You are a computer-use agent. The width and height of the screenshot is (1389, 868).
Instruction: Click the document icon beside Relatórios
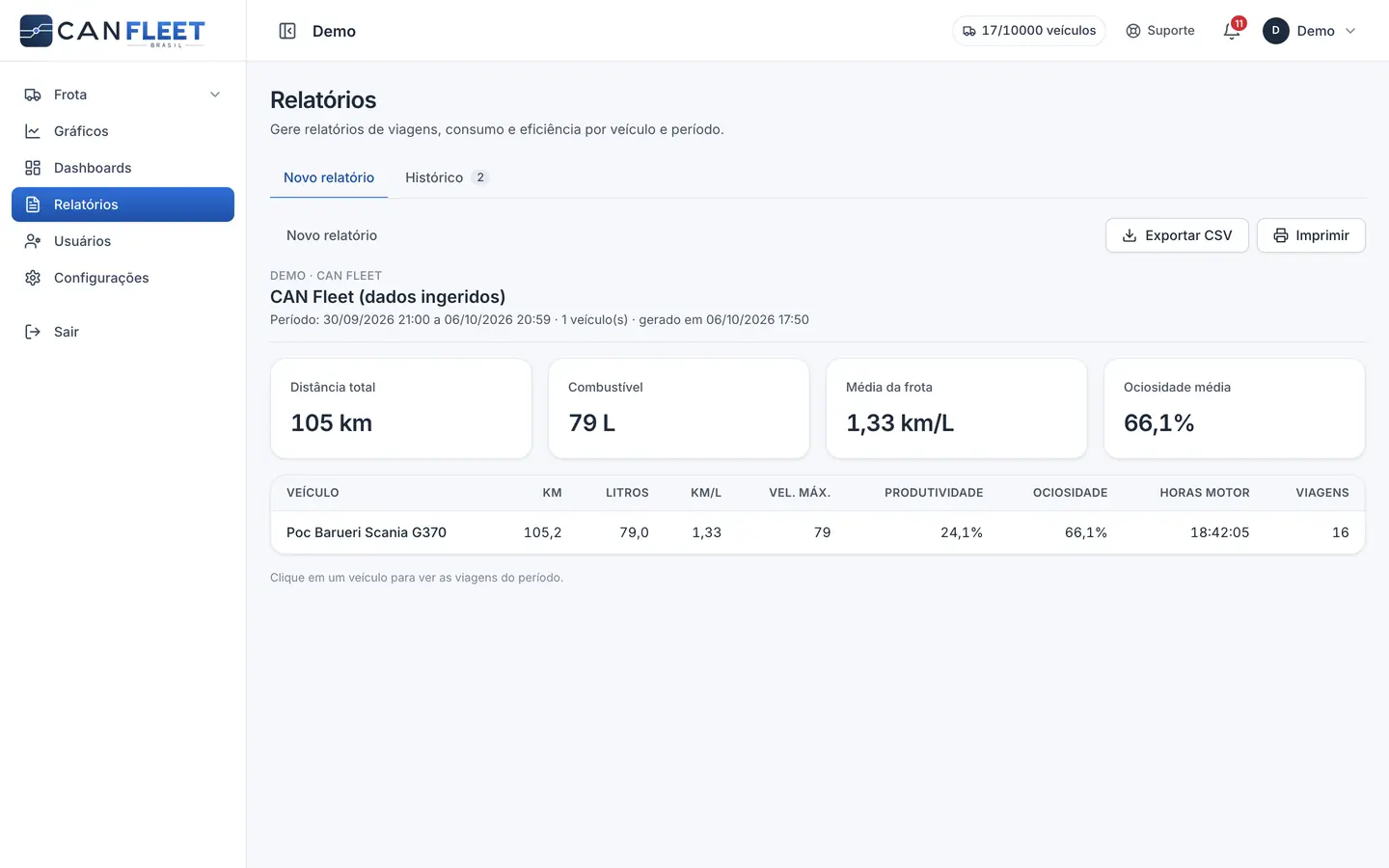[33, 204]
